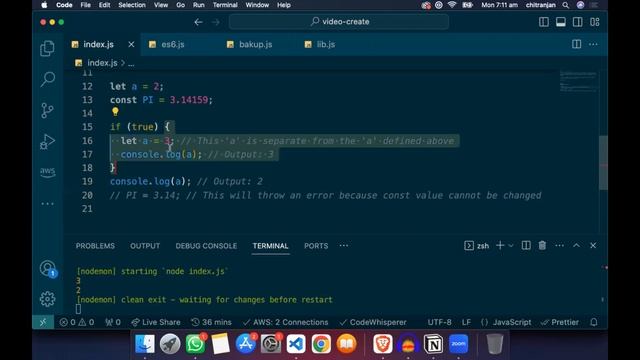The height and width of the screenshot is (360, 640).
Task: Open terminal panel More Actions ellipsis
Action: pyautogui.click(x=560, y=245)
